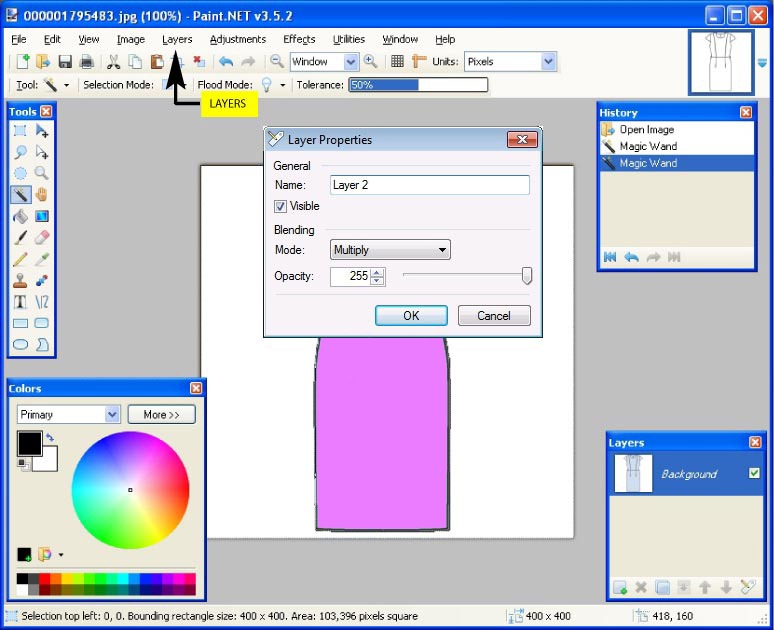The width and height of the screenshot is (774, 630).
Task: Click the swap colors arrow icon
Action: coord(50,437)
